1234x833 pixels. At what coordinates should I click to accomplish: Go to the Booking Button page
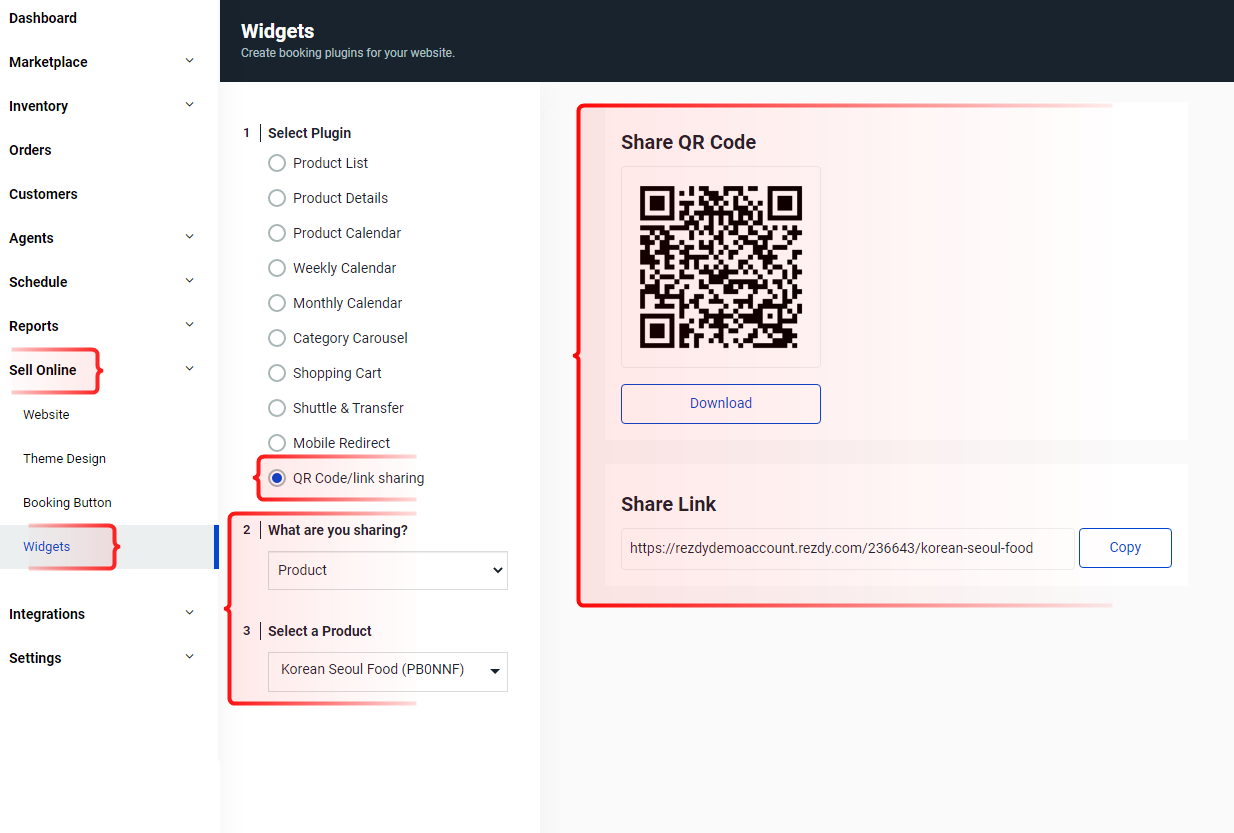[67, 503]
